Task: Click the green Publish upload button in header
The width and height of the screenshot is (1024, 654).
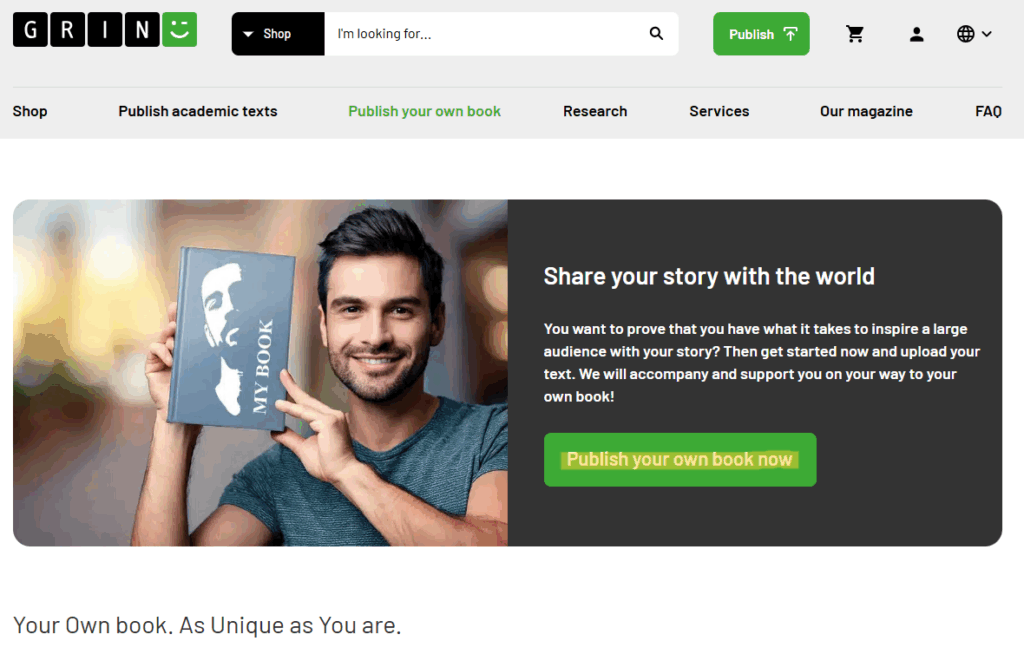Action: pos(761,34)
